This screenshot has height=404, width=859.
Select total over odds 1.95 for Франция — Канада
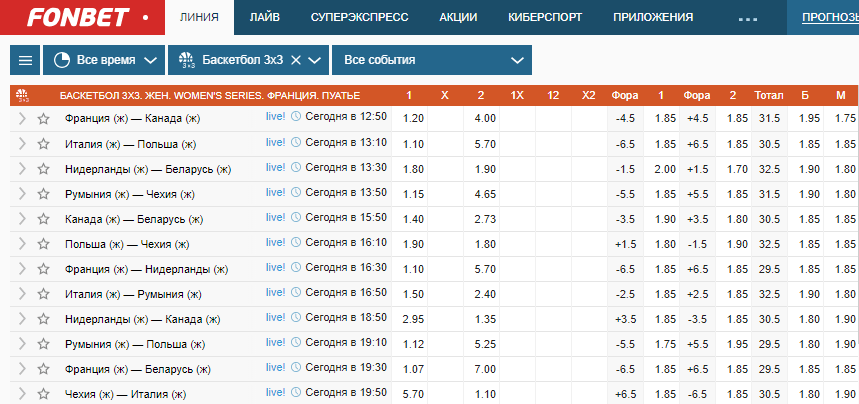(x=805, y=118)
